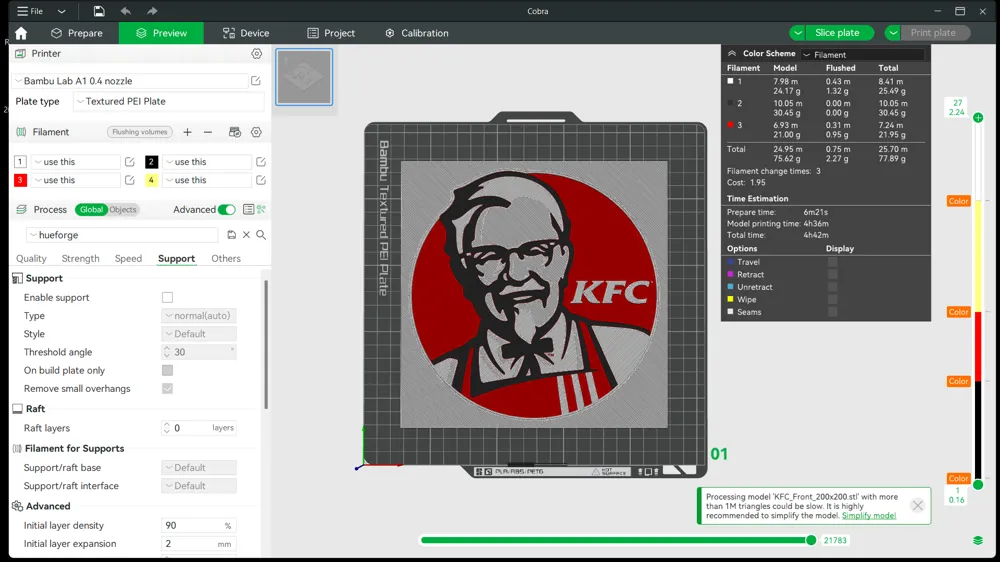Open the Quality settings tab

pos(31,258)
